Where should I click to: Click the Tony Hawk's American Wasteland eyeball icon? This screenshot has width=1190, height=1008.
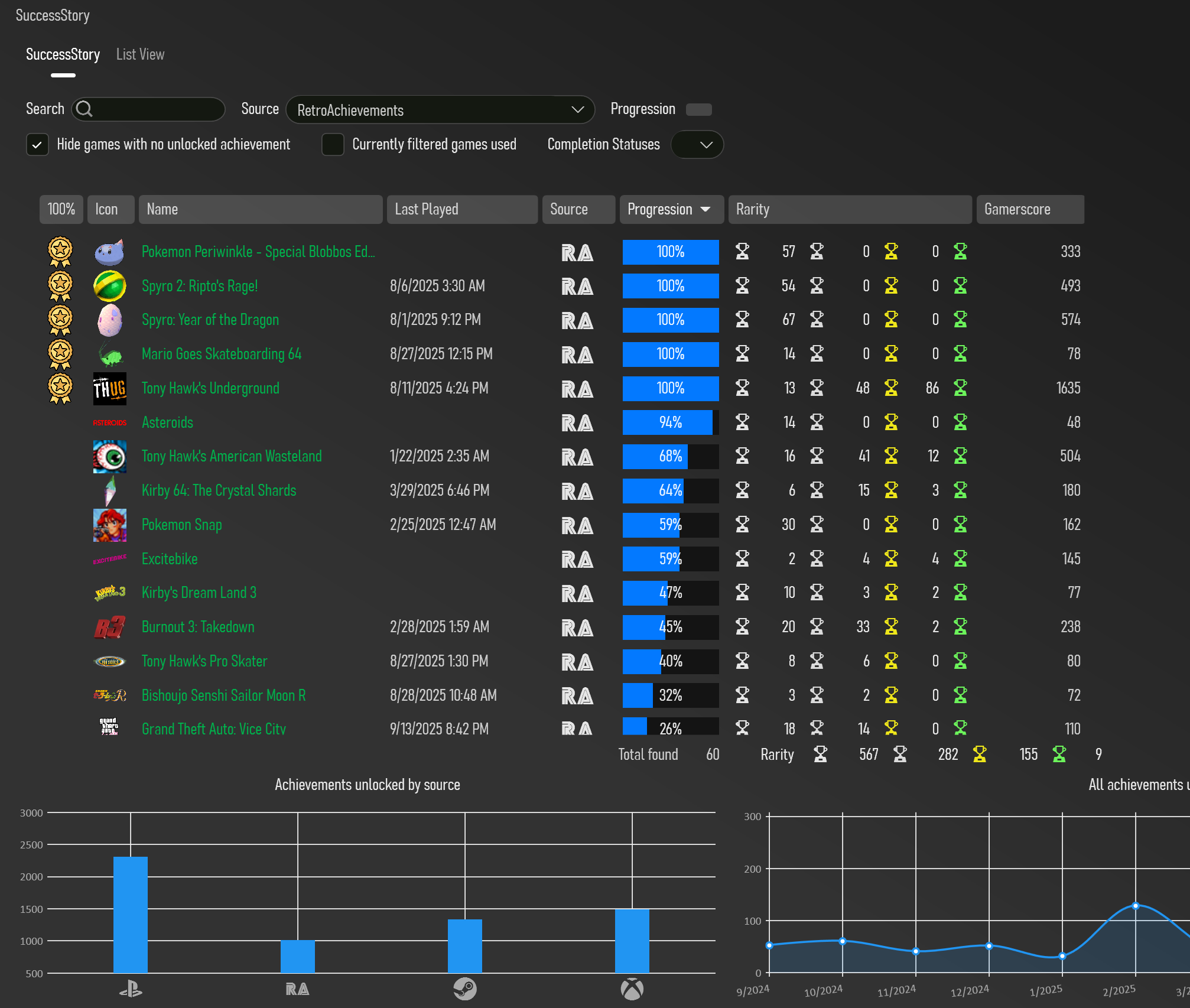[x=109, y=457]
